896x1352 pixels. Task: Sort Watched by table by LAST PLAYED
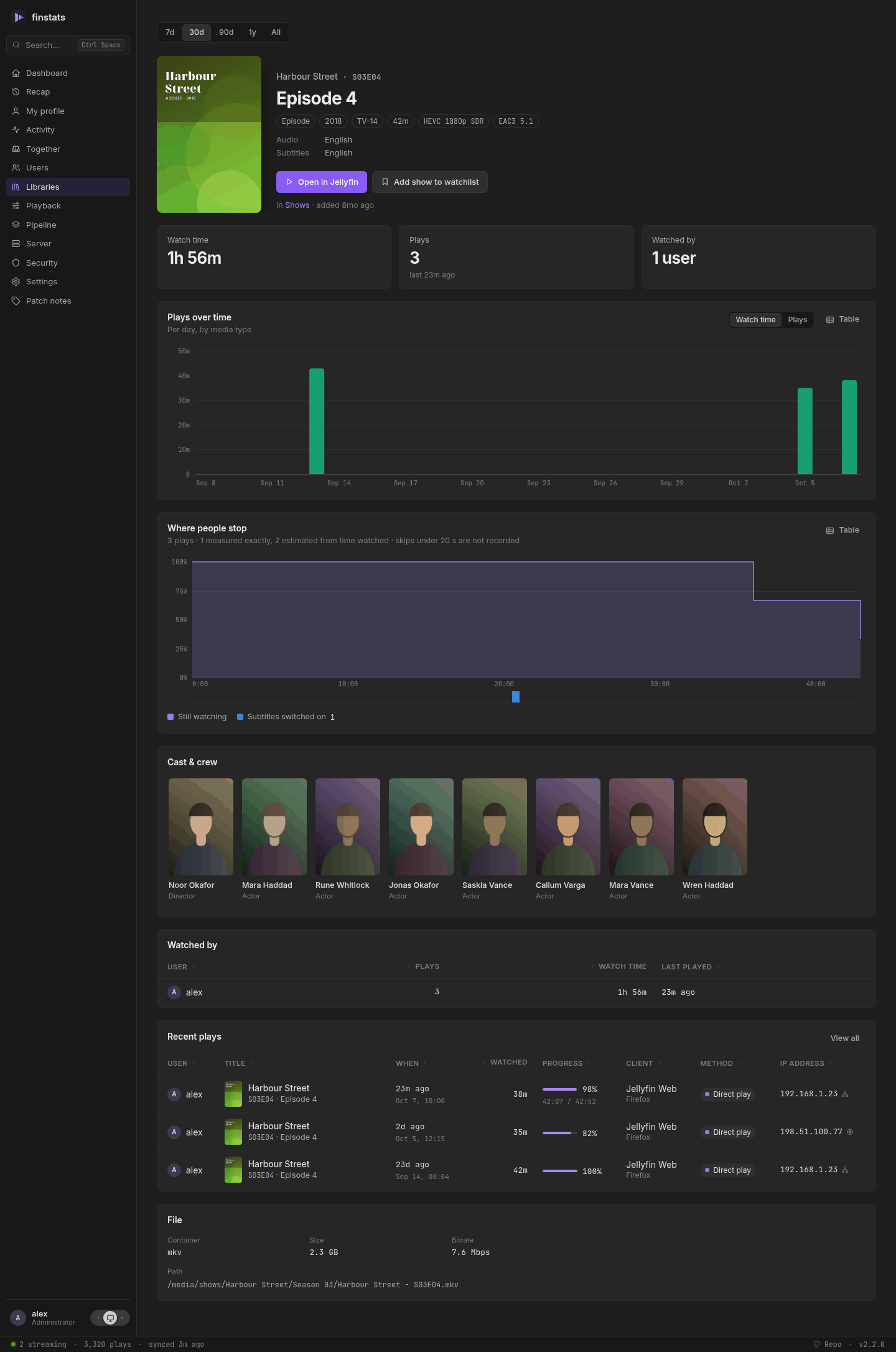tap(690, 967)
